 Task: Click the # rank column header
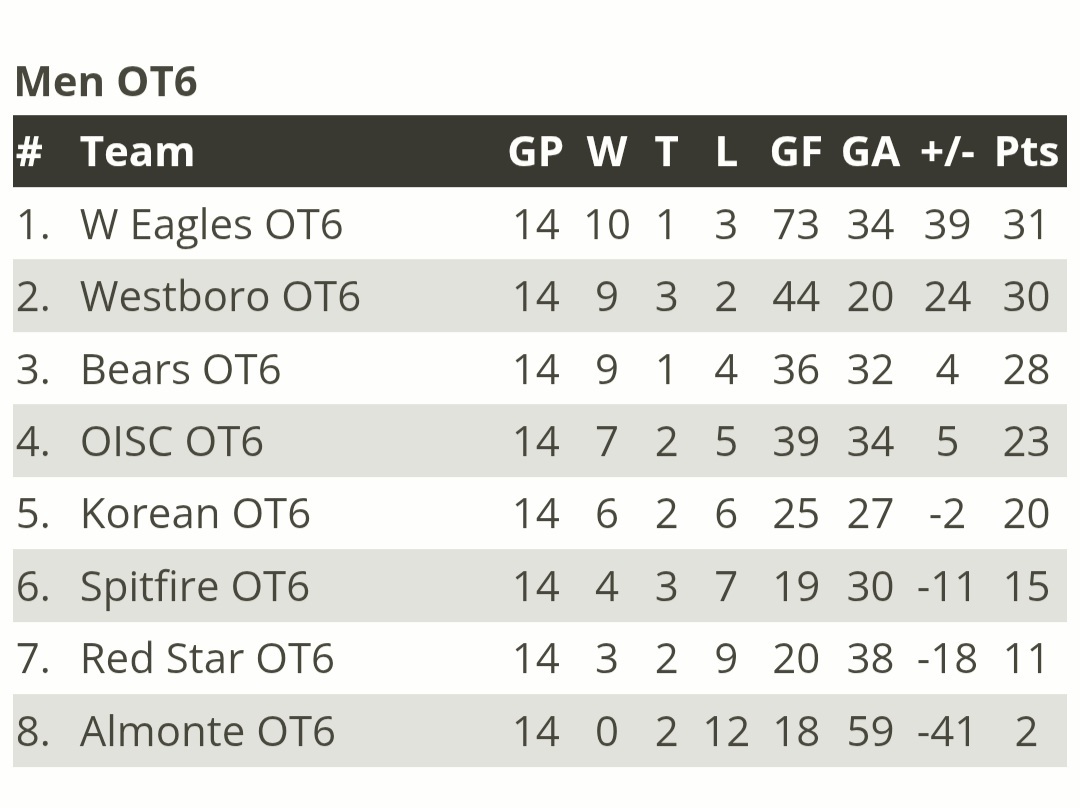click(30, 152)
